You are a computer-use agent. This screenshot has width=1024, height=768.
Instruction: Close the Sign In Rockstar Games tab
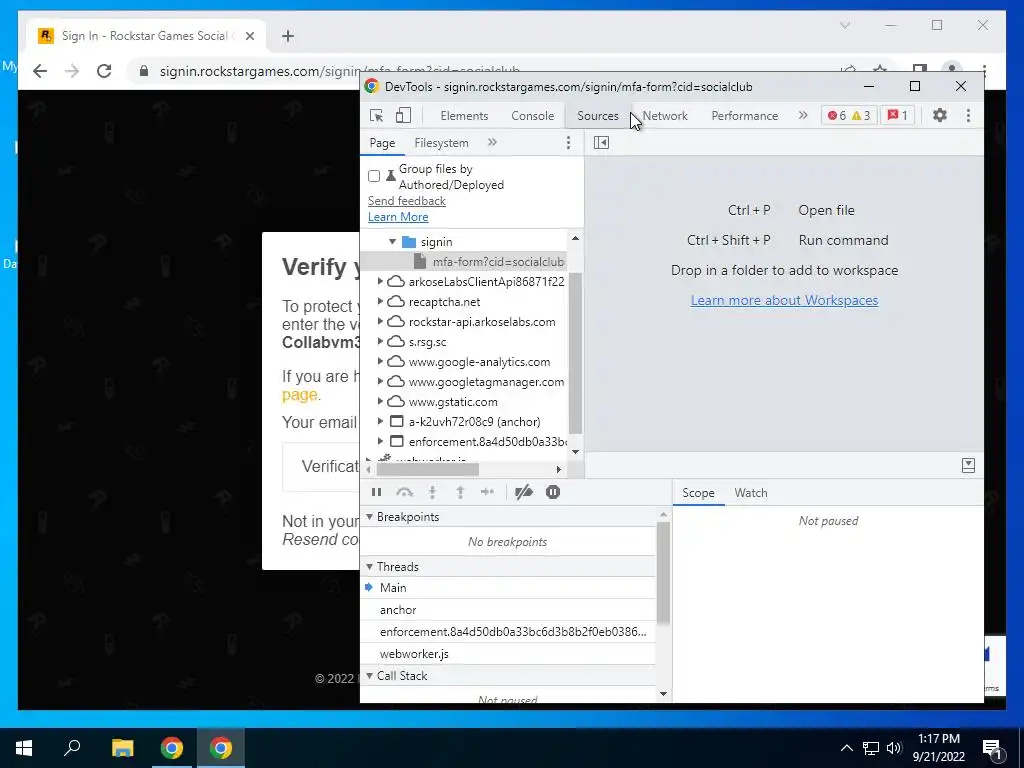(x=249, y=36)
